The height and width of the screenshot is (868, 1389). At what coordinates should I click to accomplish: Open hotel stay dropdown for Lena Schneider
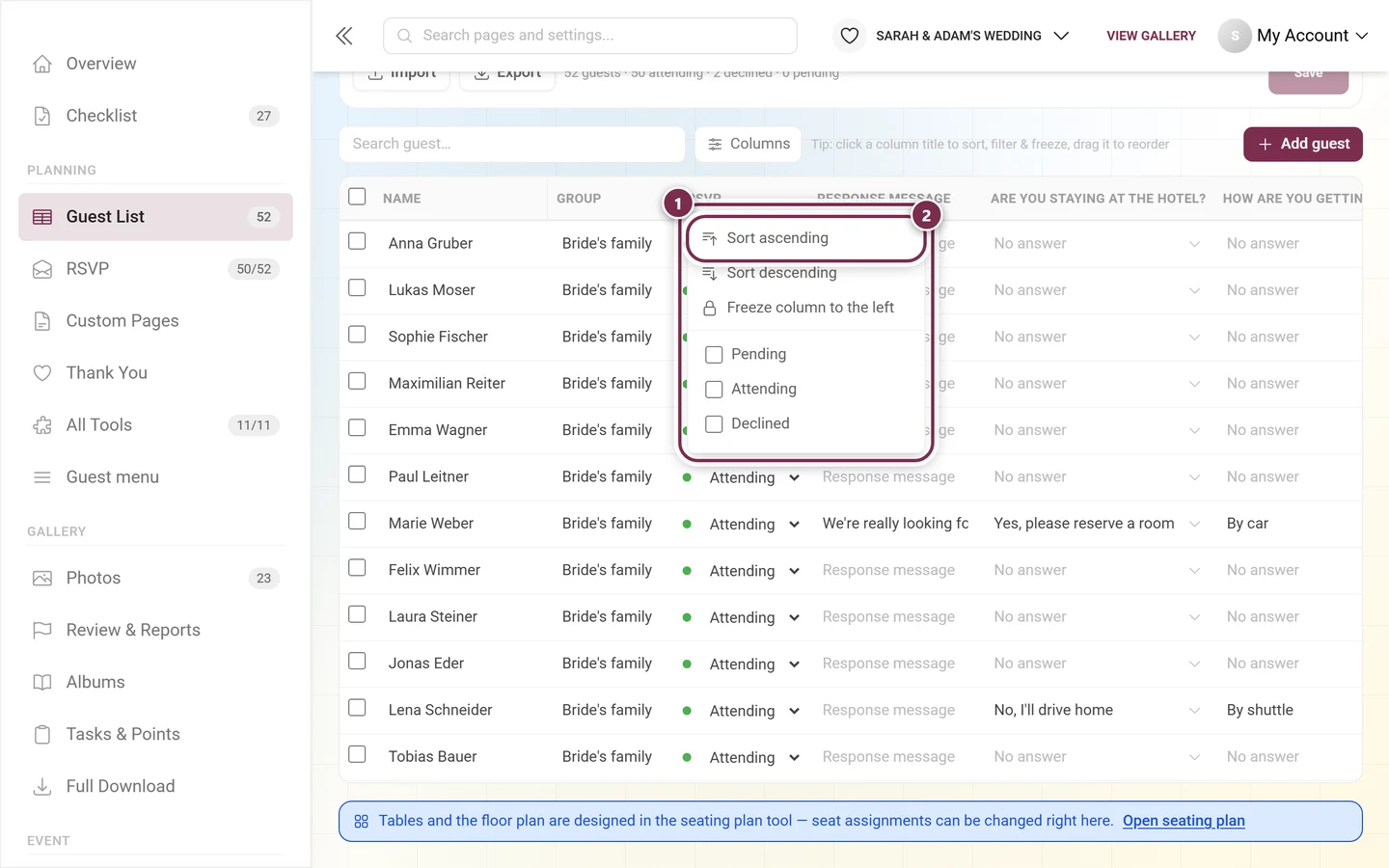(1098, 711)
